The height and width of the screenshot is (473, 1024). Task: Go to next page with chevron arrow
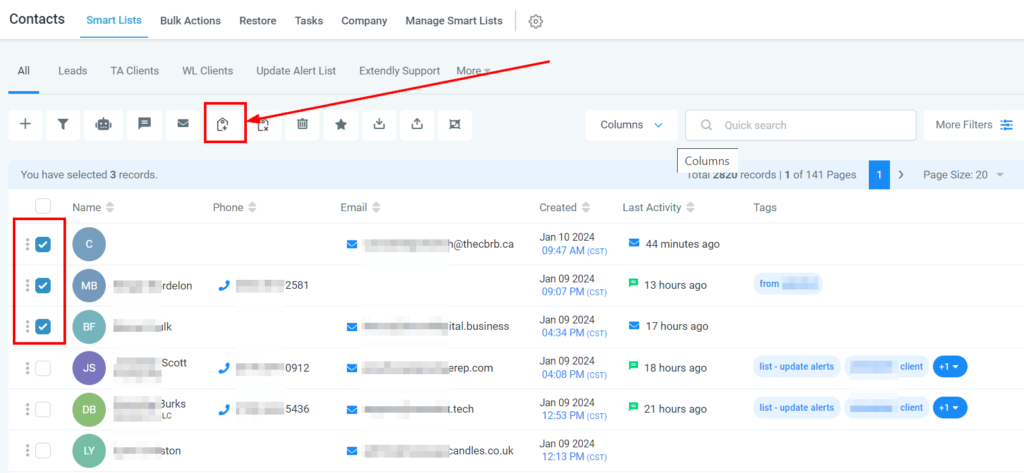click(x=901, y=174)
